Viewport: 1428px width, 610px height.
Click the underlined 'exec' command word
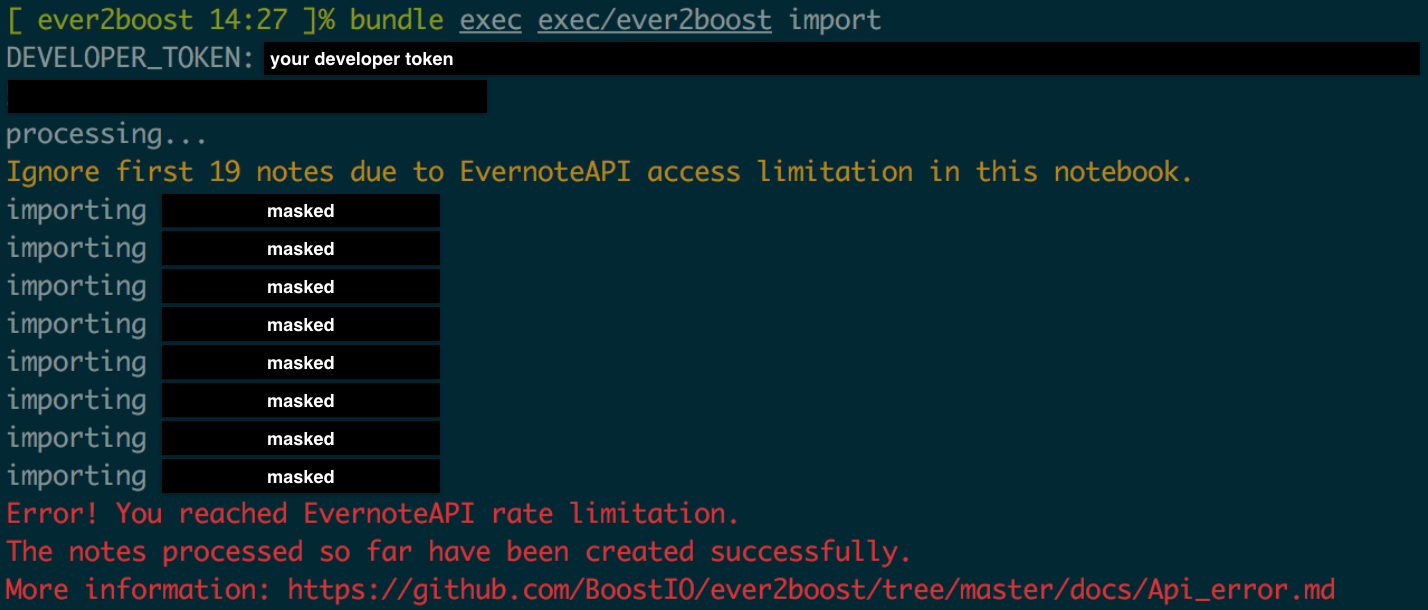click(490, 19)
